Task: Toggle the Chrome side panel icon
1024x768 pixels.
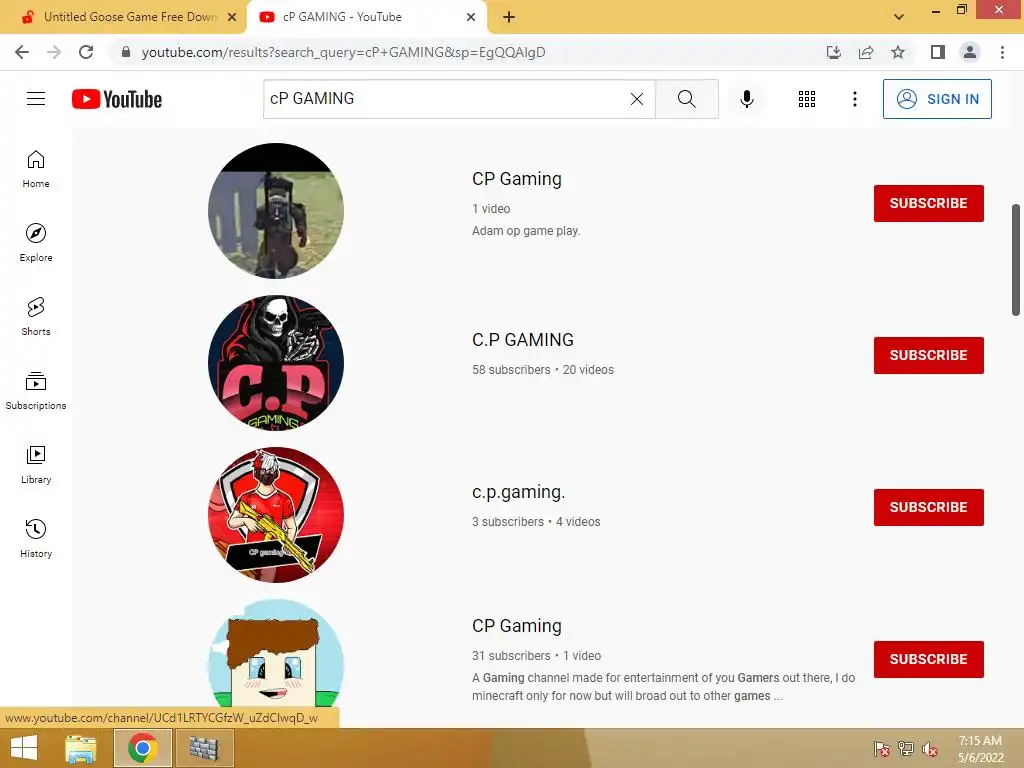Action: (938, 52)
